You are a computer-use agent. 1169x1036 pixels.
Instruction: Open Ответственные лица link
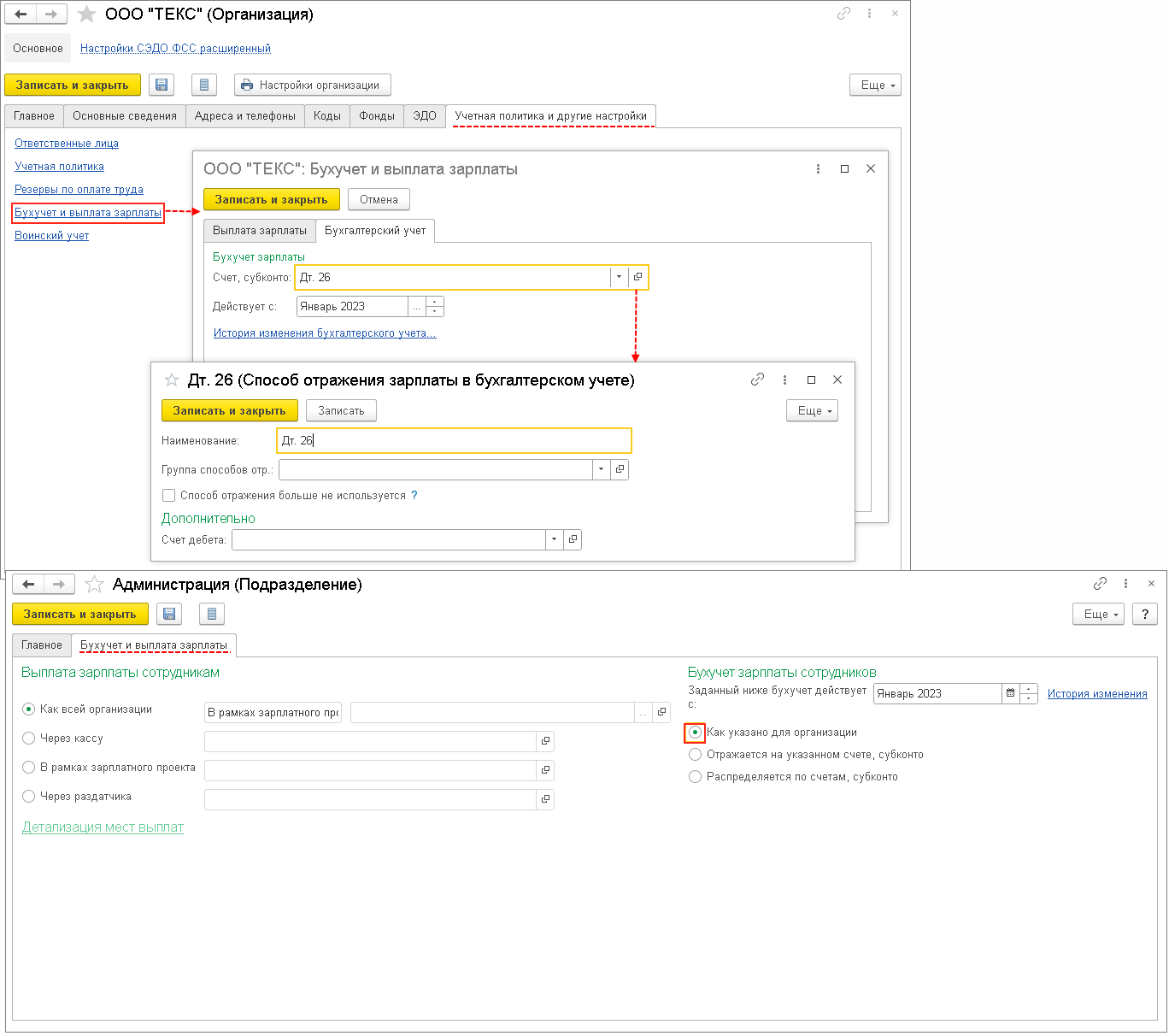click(x=67, y=144)
